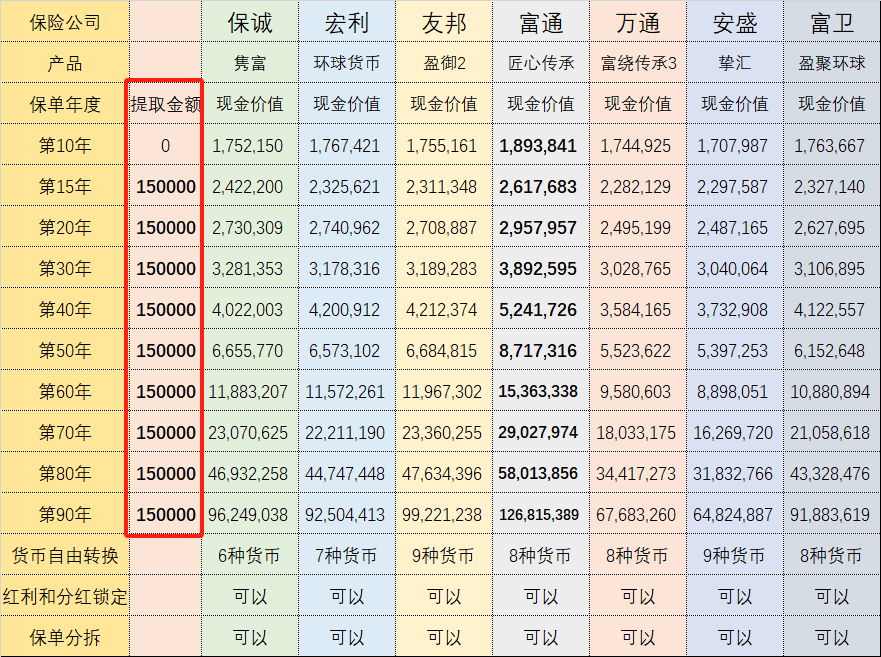
Task: Click 现金价值 header in the 富通 column
Action: [541, 104]
